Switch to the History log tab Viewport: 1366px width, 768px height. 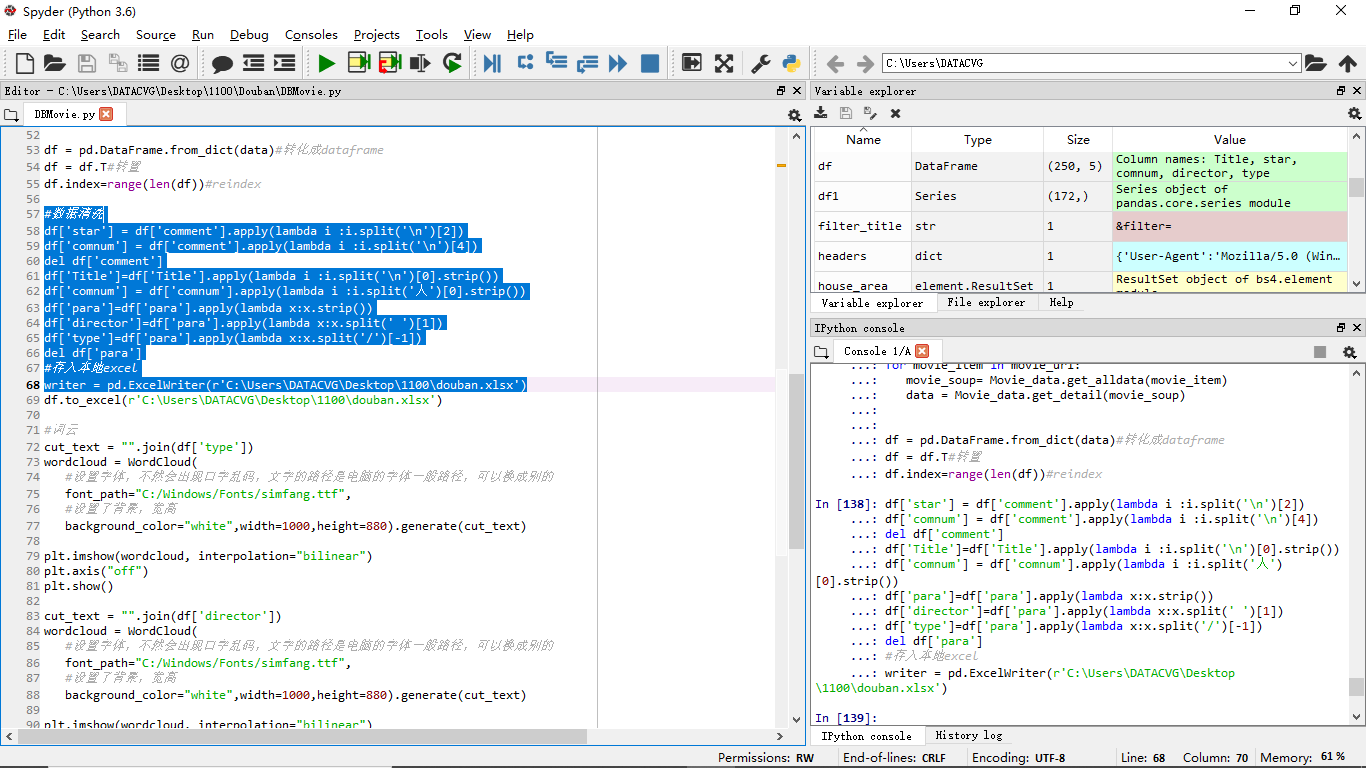point(968,735)
